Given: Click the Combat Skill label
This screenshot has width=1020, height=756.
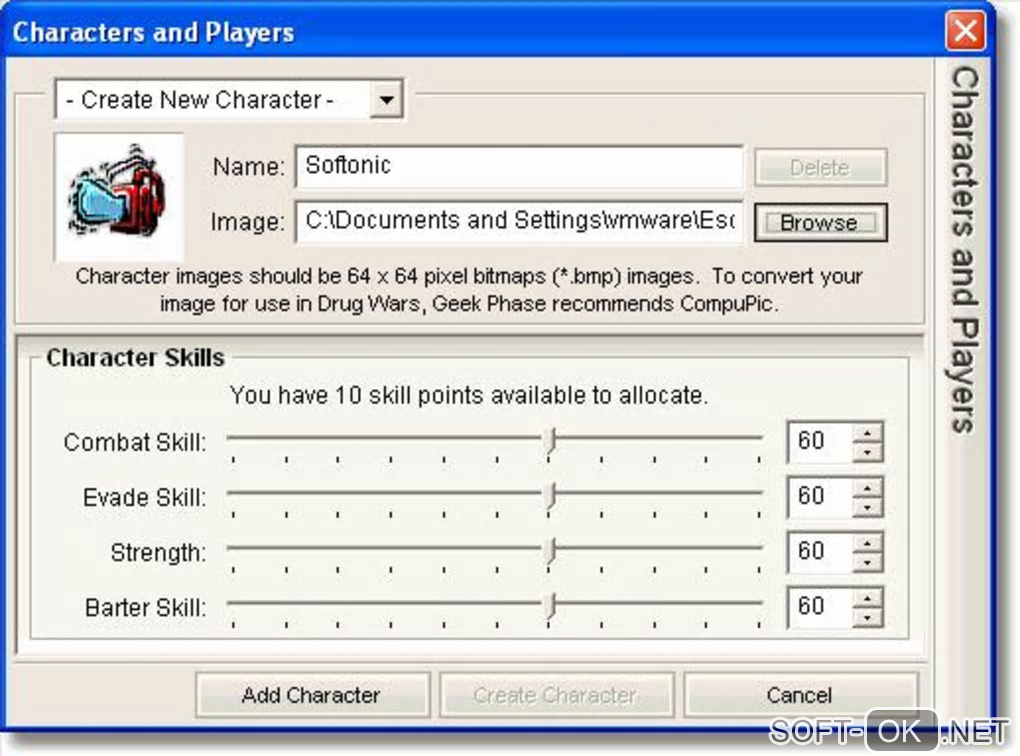Looking at the screenshot, I should (x=135, y=442).
